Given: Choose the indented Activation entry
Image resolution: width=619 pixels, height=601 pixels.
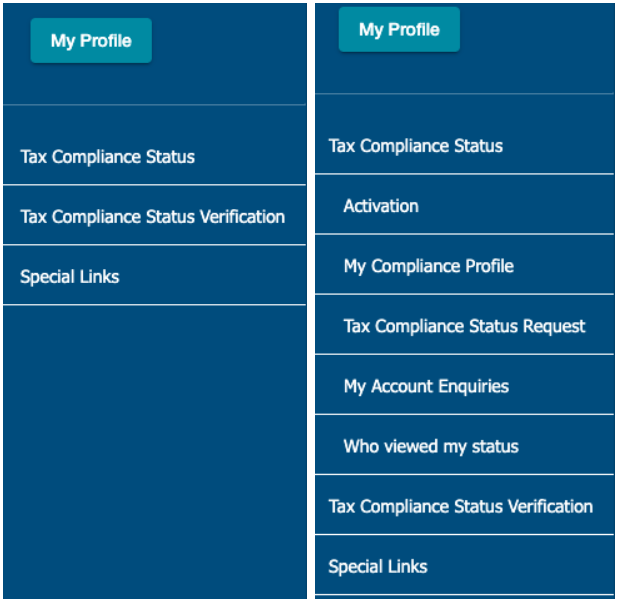Looking at the screenshot, I should coord(464,206).
